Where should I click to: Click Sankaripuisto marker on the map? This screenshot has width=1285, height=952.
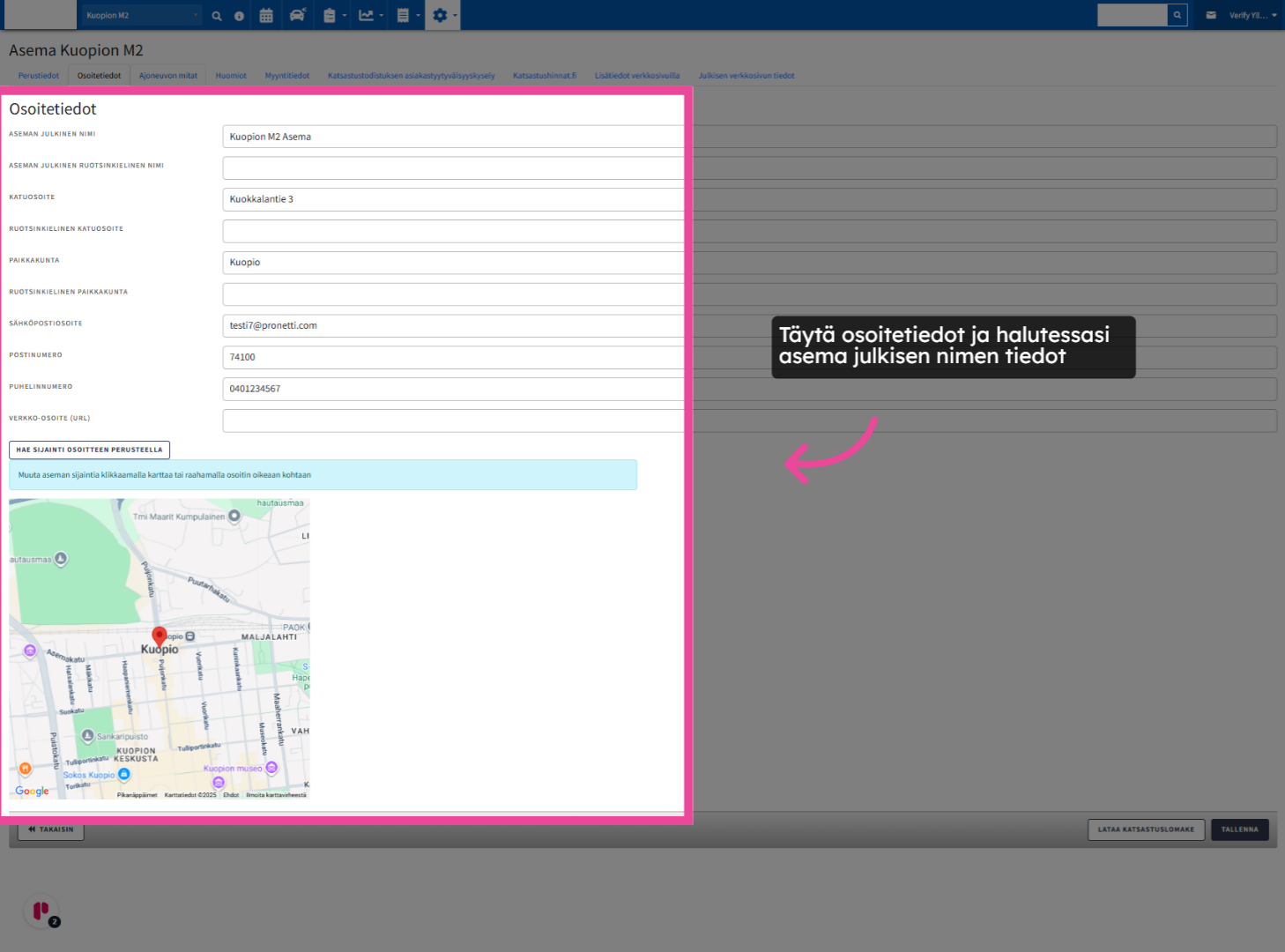point(88,735)
